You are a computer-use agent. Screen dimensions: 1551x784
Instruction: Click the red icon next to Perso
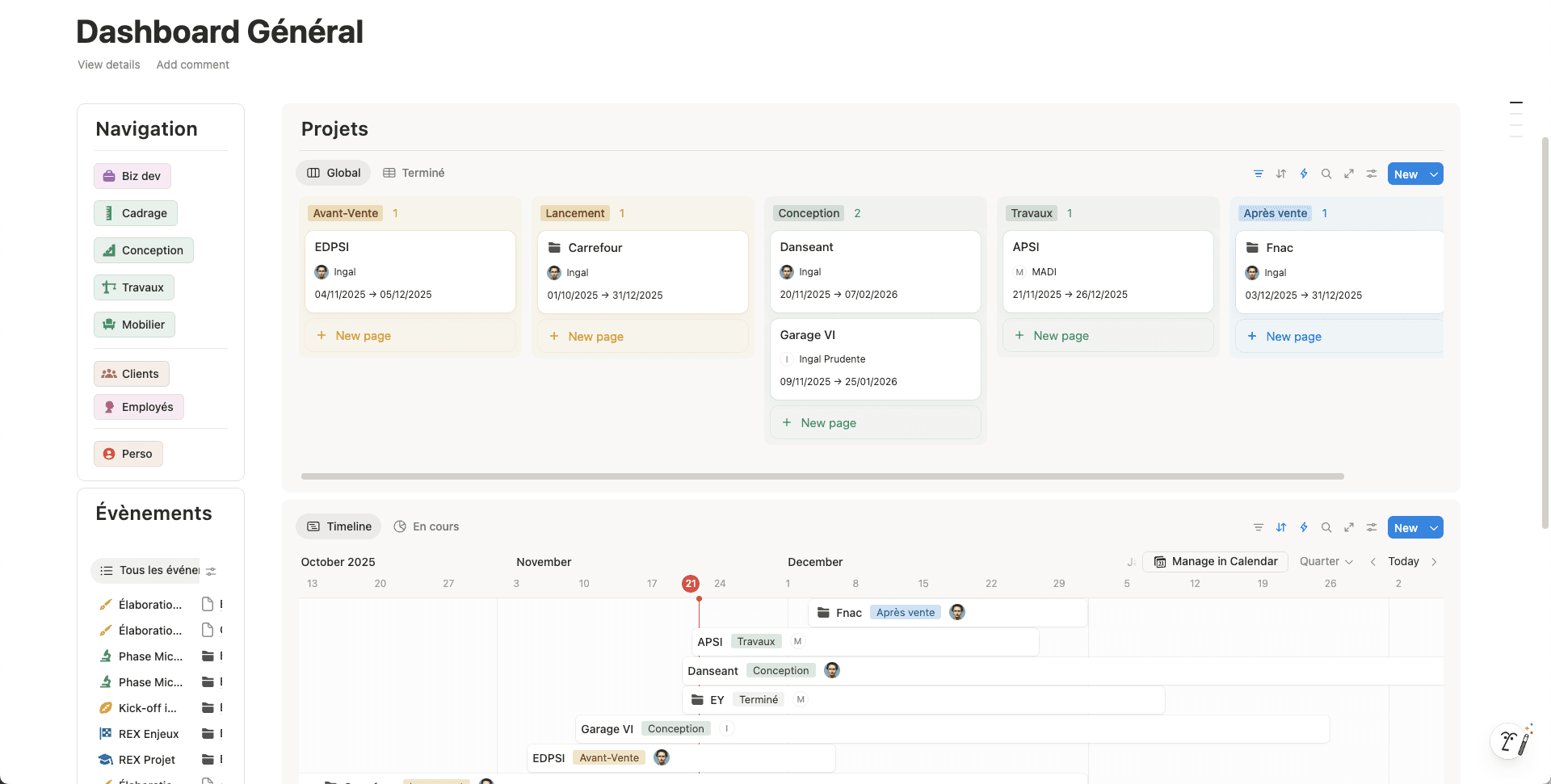point(108,453)
